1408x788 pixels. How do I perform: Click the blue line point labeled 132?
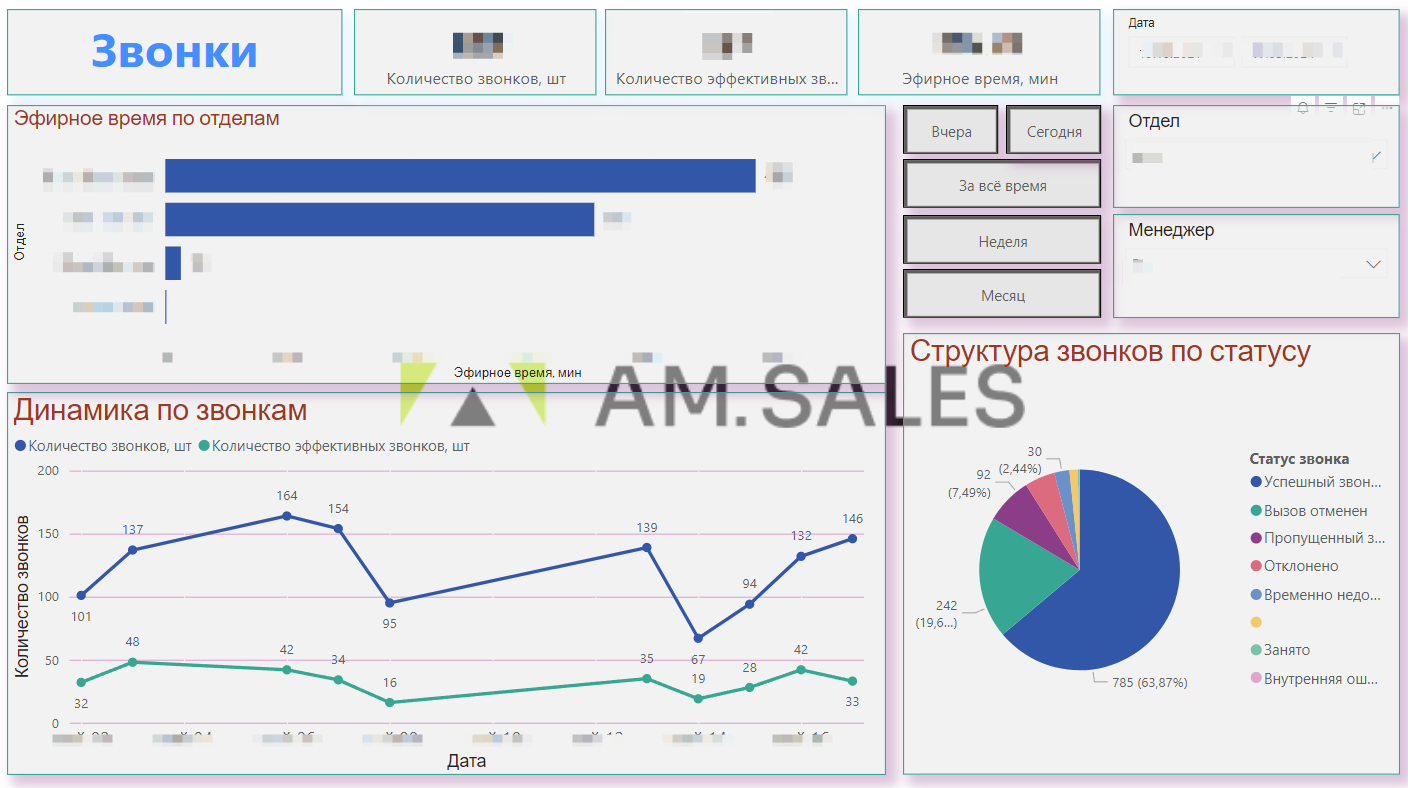coord(801,556)
